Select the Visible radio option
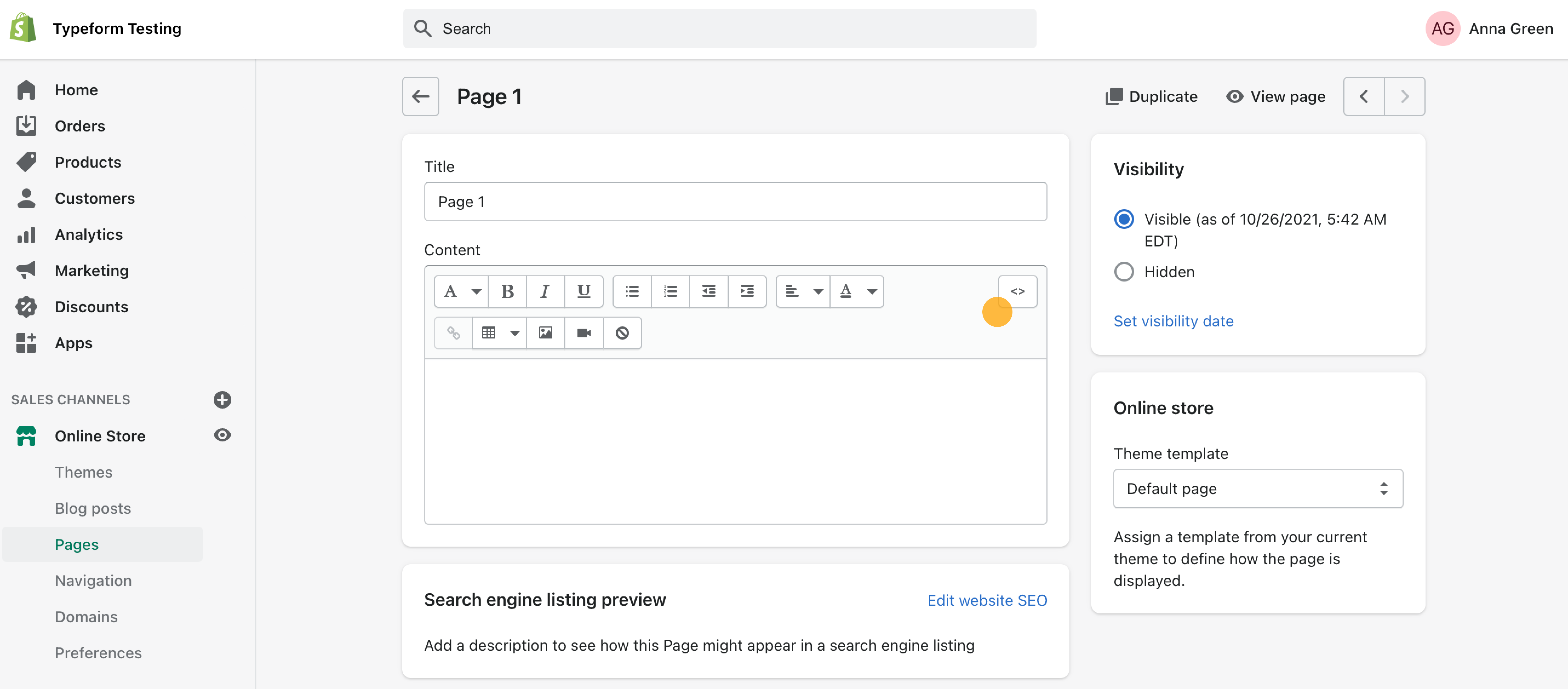 click(1124, 219)
